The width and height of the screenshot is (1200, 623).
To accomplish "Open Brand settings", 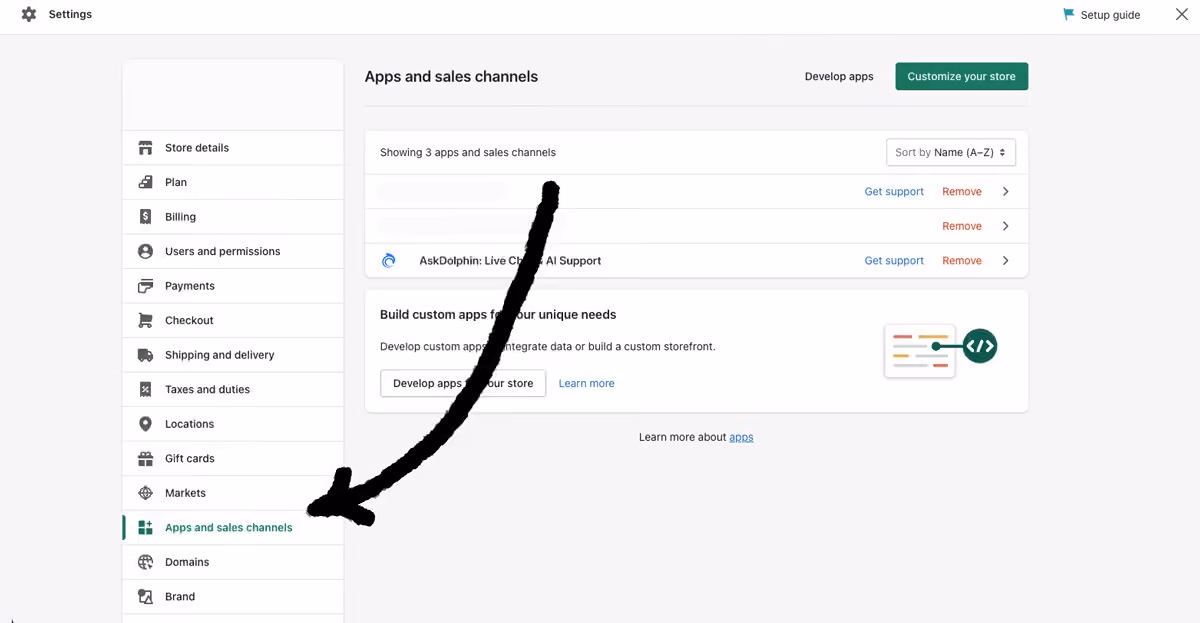I will click(x=233, y=596).
